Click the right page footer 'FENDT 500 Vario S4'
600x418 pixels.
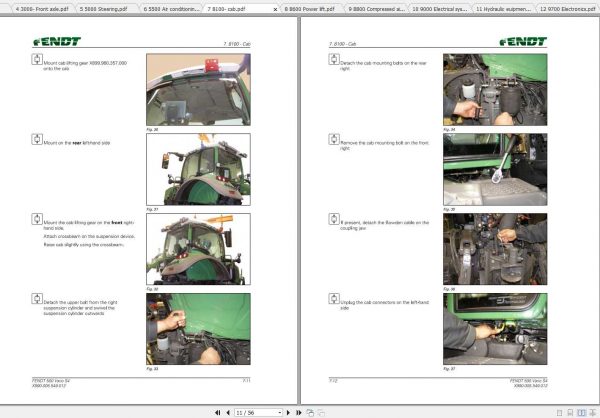(528, 380)
